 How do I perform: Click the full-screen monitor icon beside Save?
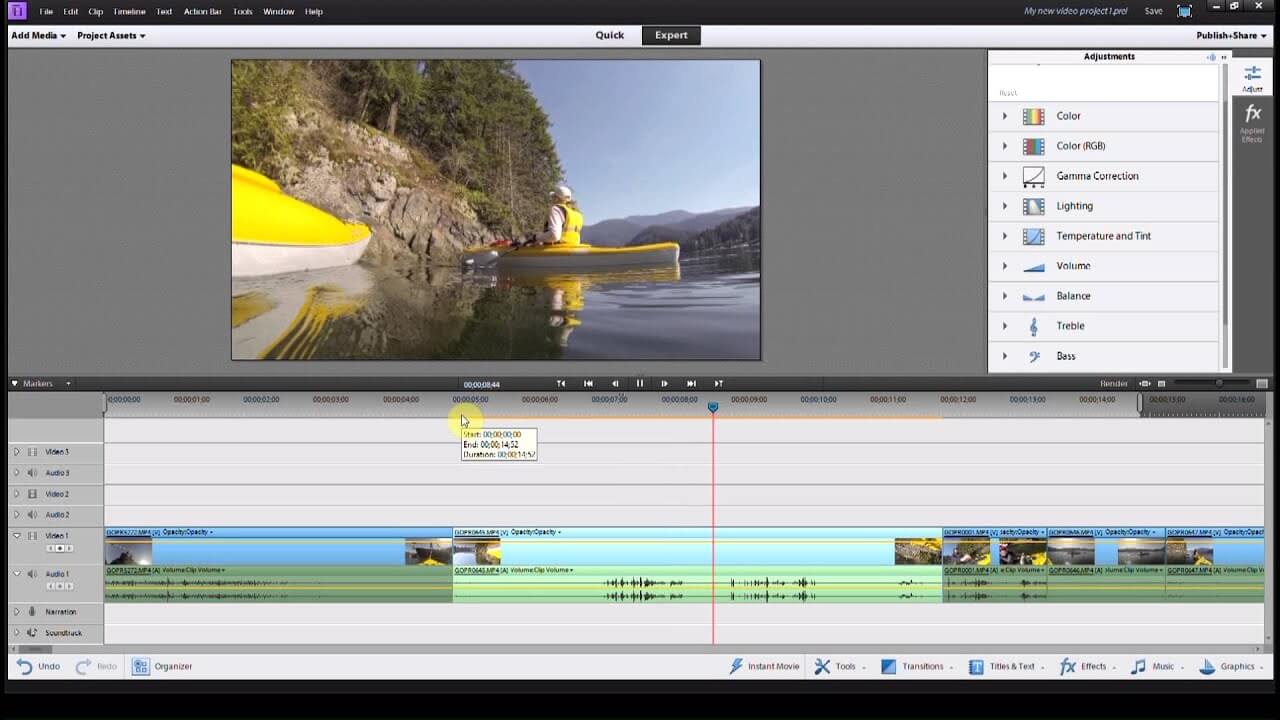coord(1185,11)
